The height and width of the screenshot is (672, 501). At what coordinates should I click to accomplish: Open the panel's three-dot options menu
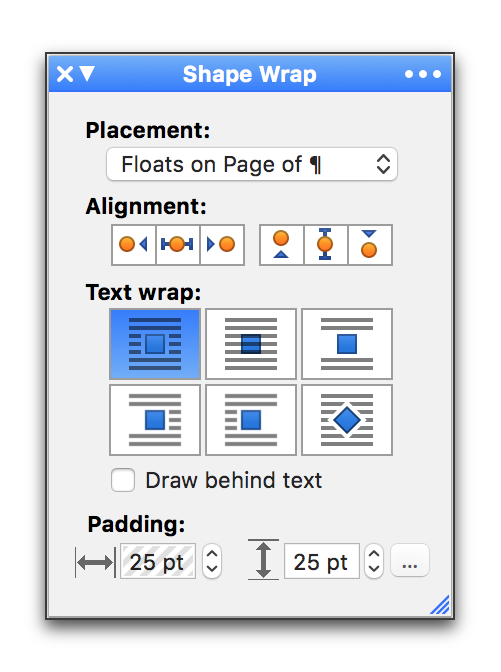(x=423, y=74)
